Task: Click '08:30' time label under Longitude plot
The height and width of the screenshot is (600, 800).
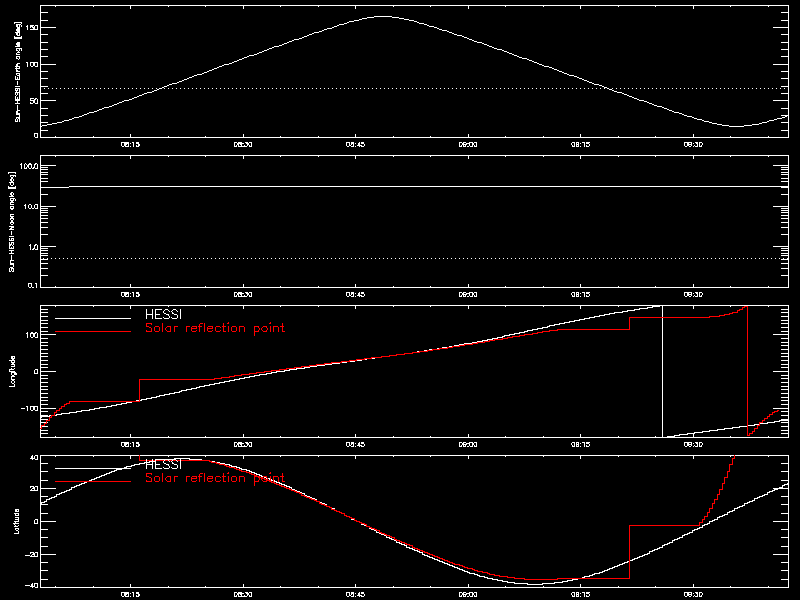Action: tap(243, 445)
